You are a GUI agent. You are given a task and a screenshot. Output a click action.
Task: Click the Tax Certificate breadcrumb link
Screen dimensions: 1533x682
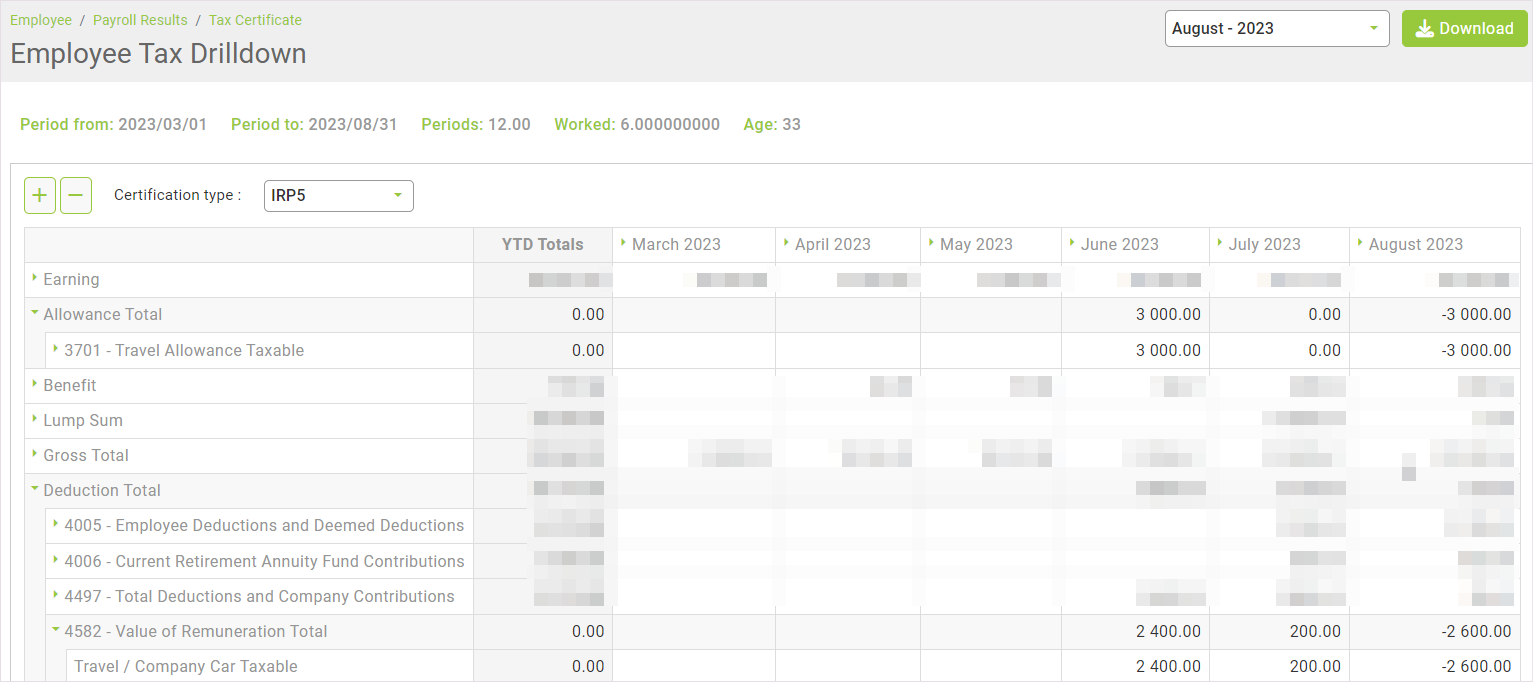click(x=255, y=20)
